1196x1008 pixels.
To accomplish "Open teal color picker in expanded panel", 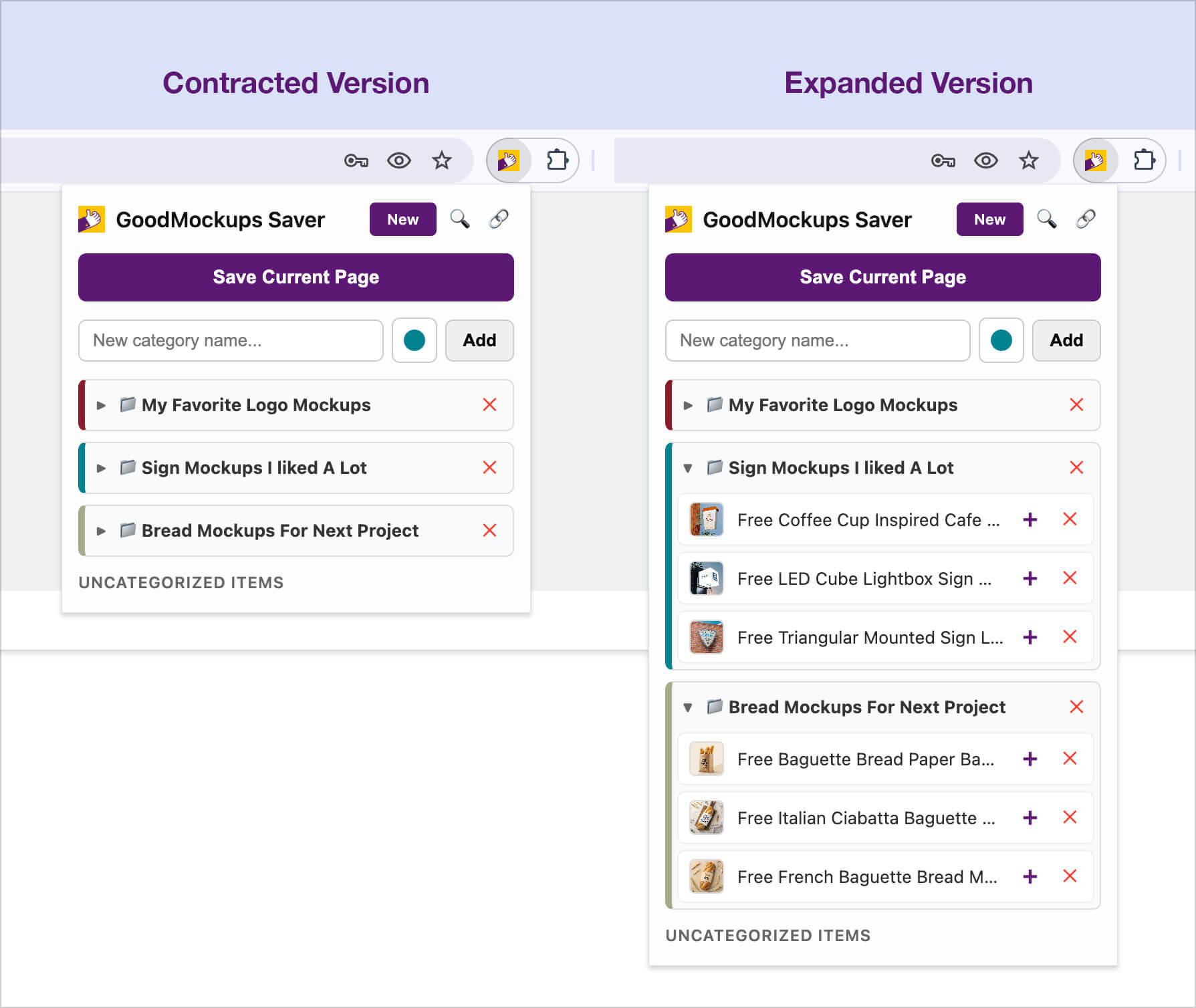I will (1001, 340).
